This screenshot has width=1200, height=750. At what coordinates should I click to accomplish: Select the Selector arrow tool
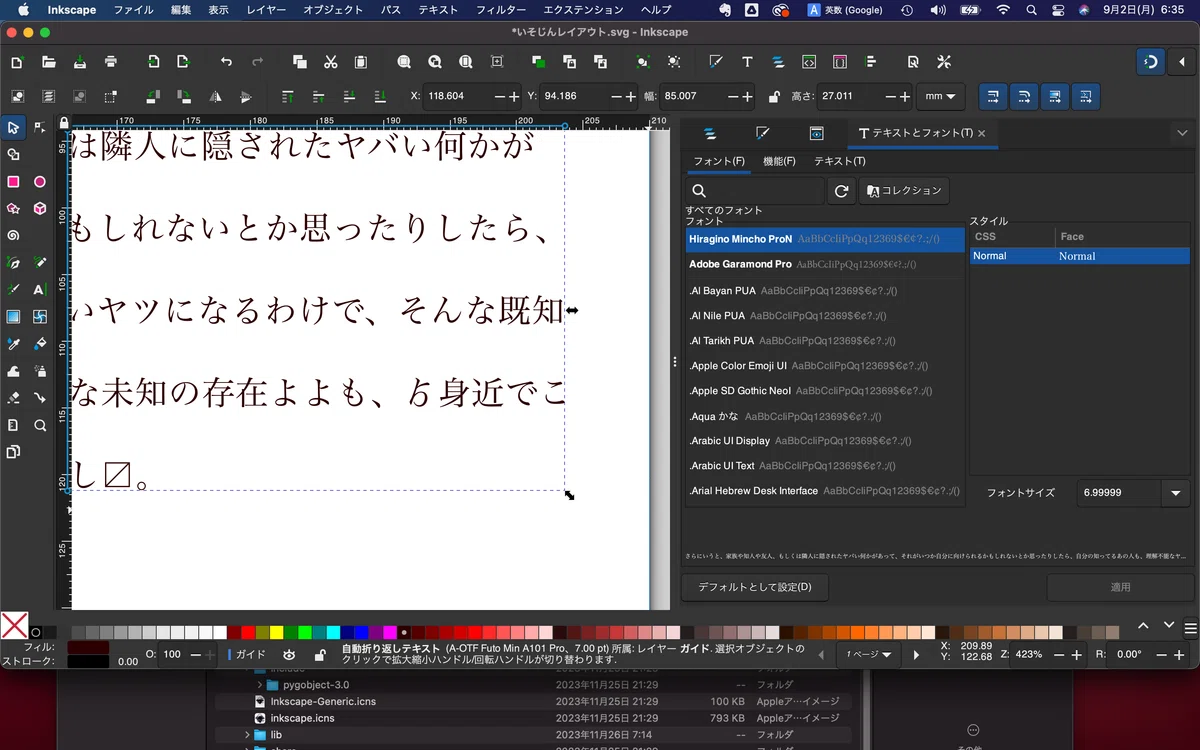coord(14,127)
